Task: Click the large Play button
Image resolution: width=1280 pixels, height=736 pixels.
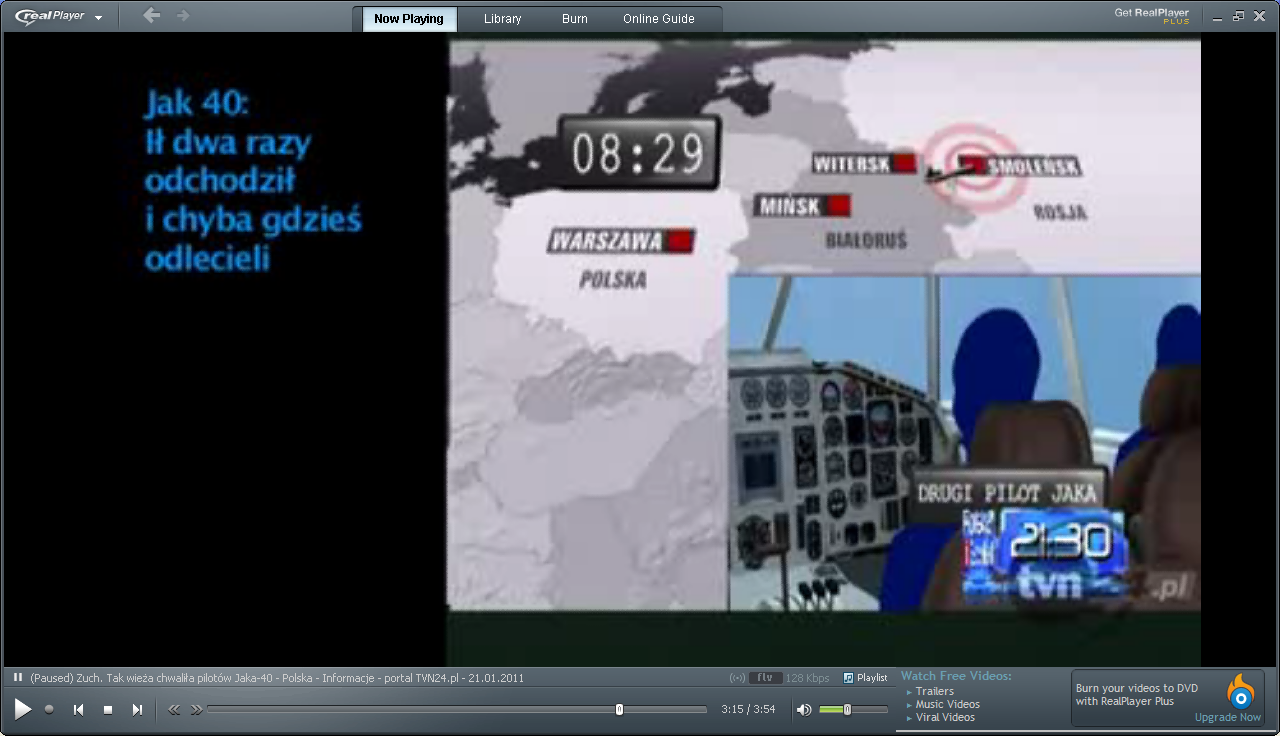Action: point(23,709)
